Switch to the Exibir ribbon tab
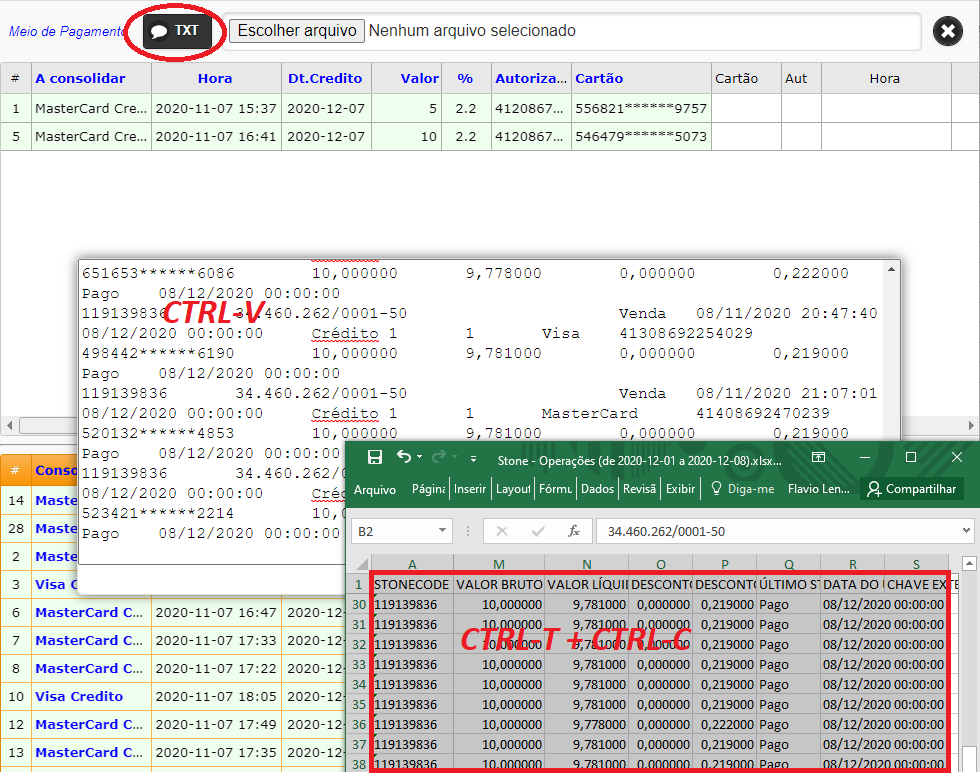The height and width of the screenshot is (776, 980). coord(681,489)
